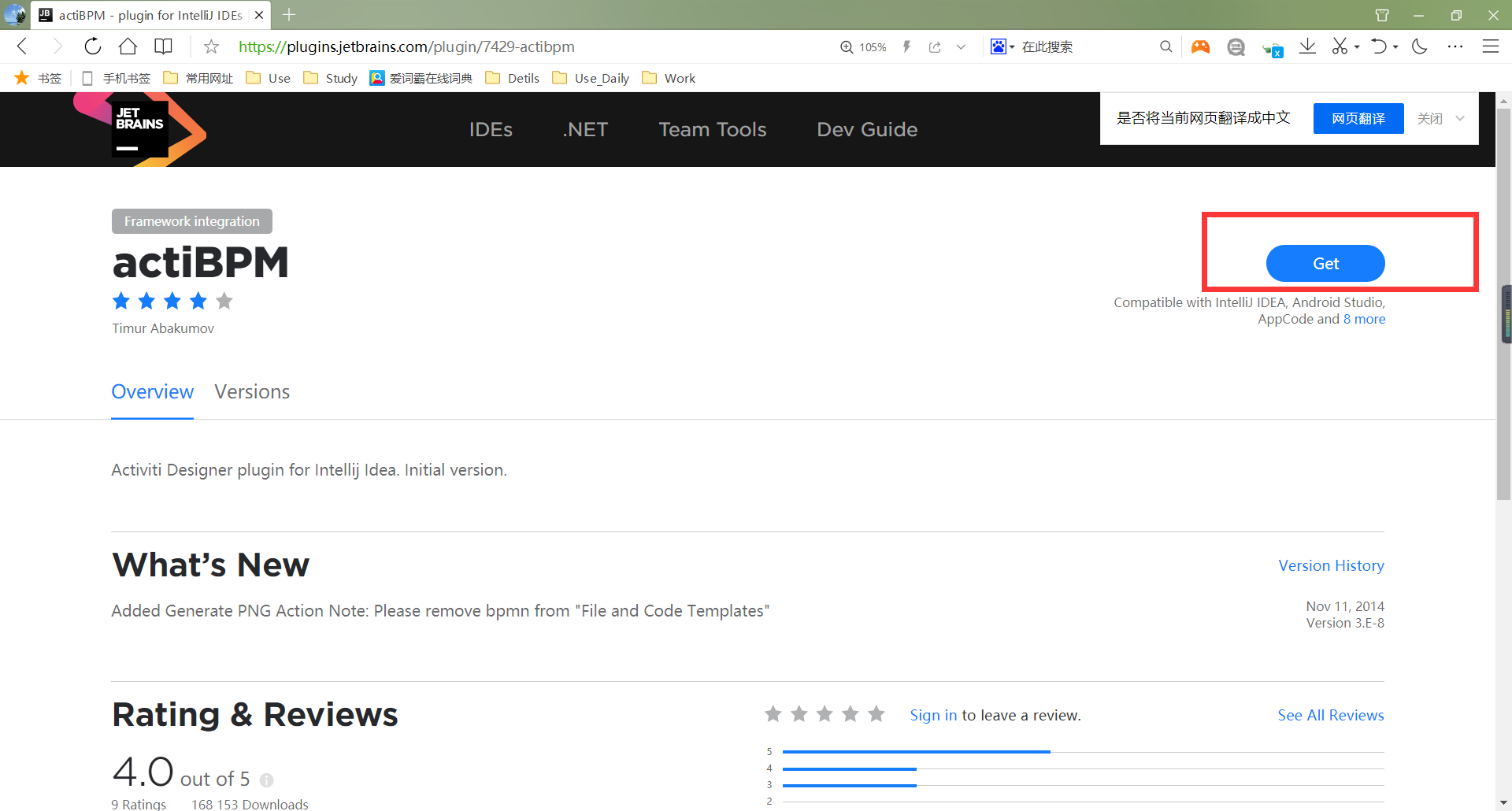Viewport: 1512px width, 811px height.
Task: Open the IDEs menu
Action: pos(491,129)
